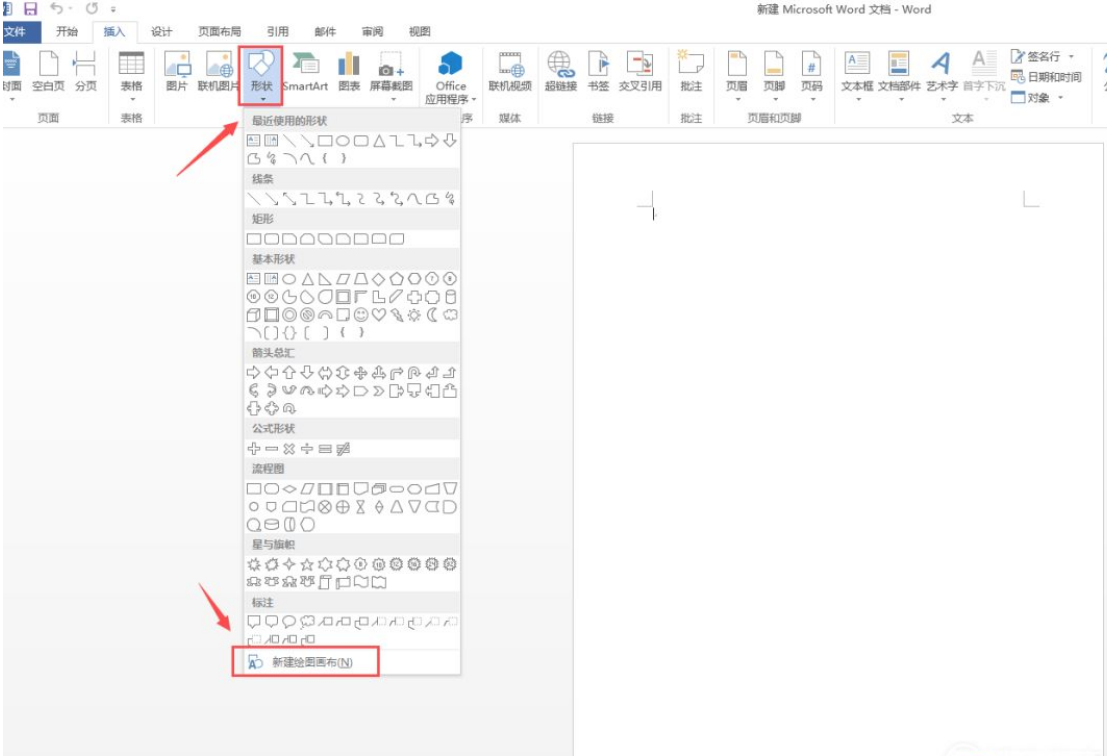Image resolution: width=1107 pixels, height=756 pixels.
Task: Pick the five-point star in 星与旗帜
Action: click(307, 565)
